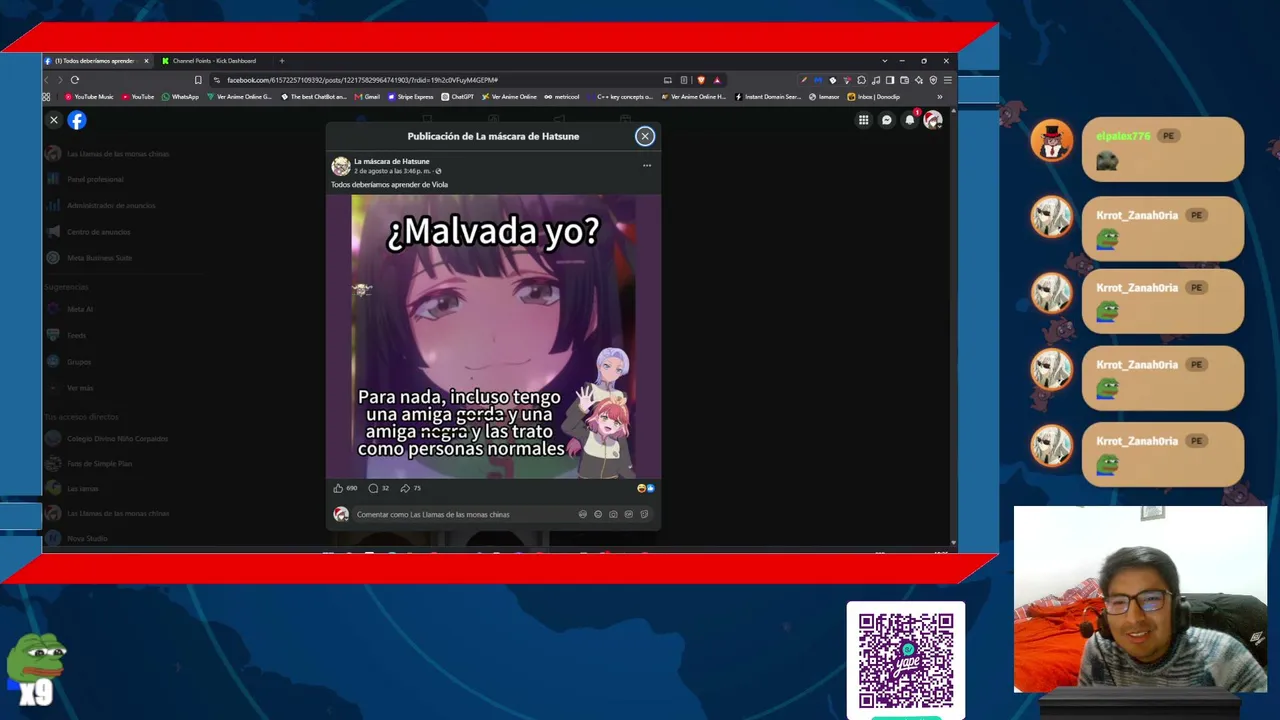Close the Publicación de La máscara de Hatsune dialog

tap(645, 136)
